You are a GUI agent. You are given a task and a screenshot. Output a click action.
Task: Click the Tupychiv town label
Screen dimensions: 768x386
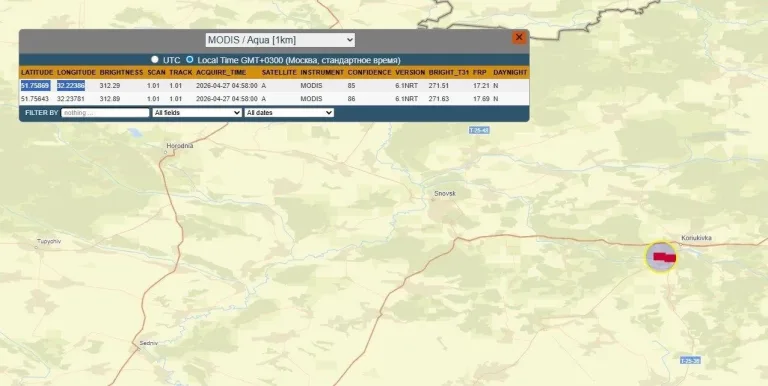click(48, 241)
